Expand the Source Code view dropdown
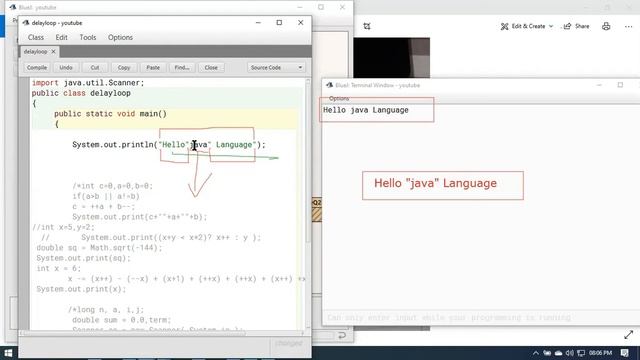 276,67
